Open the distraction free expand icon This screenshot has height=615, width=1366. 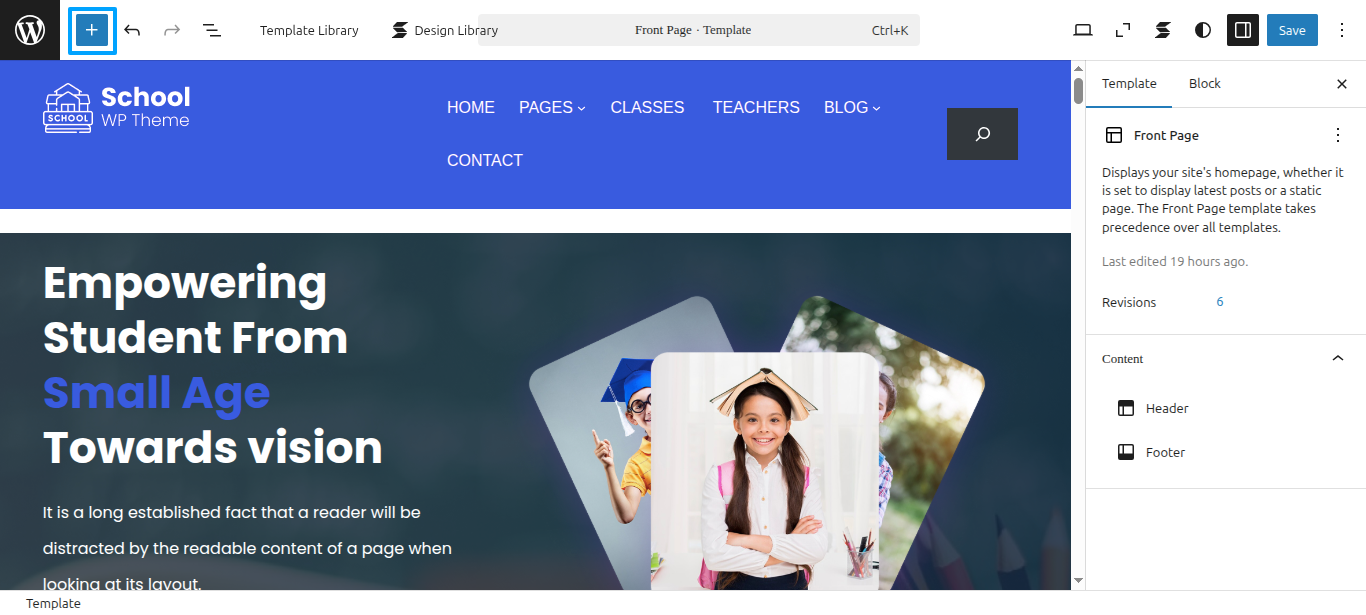(1123, 30)
